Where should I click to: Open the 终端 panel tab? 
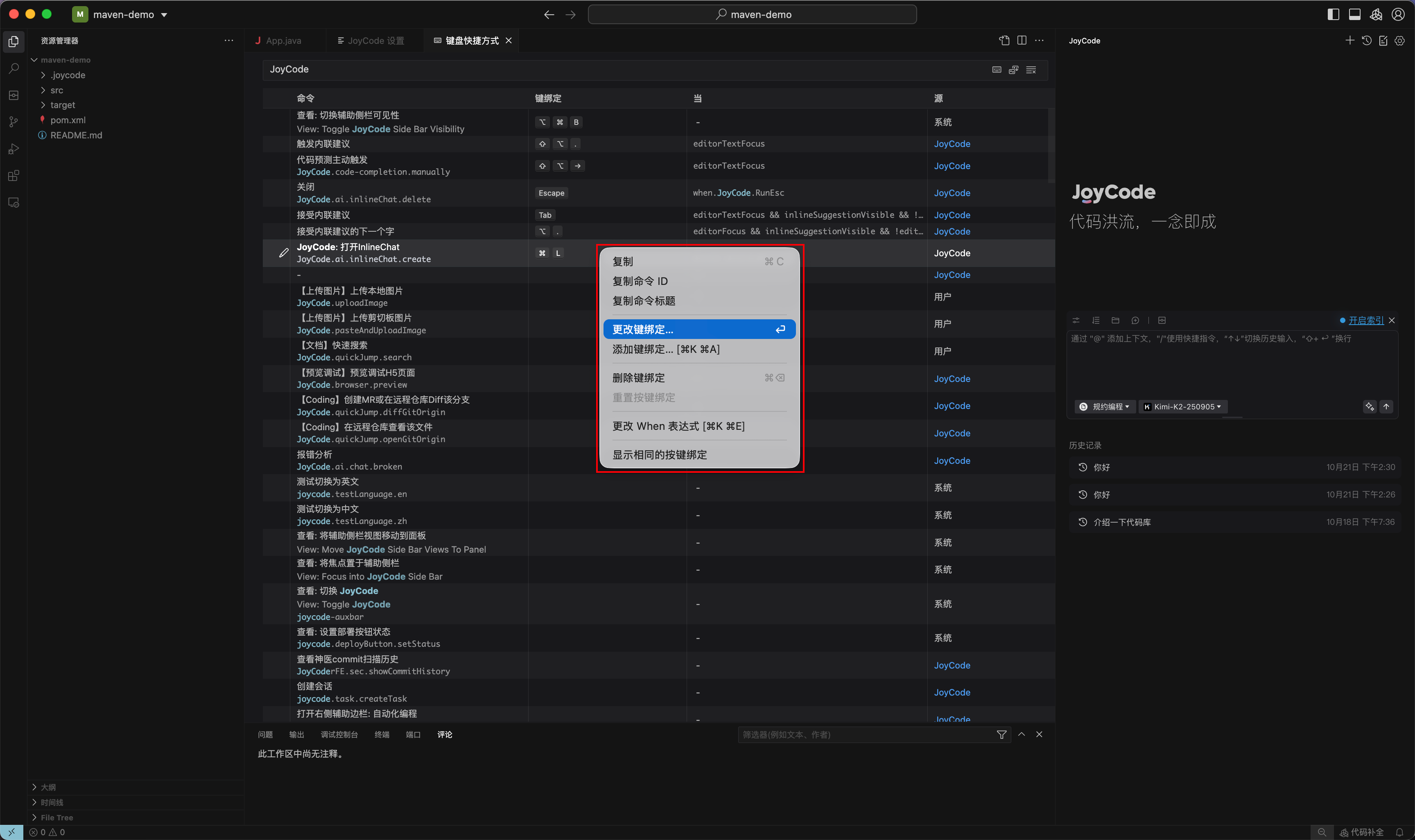[382, 734]
